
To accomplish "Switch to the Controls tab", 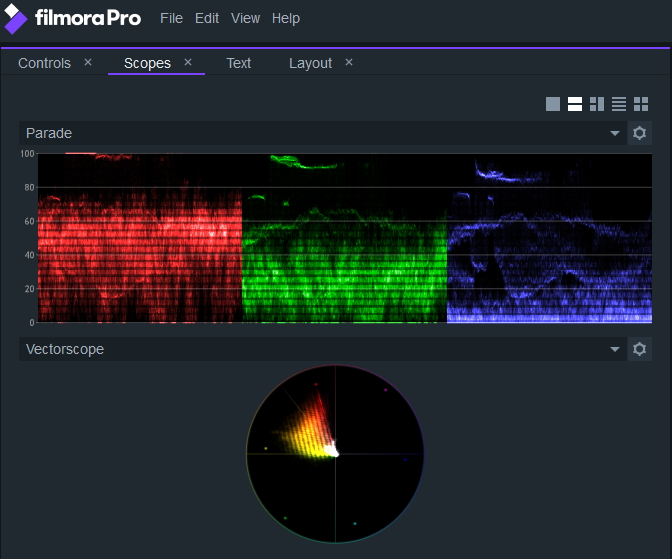I will pos(45,63).
